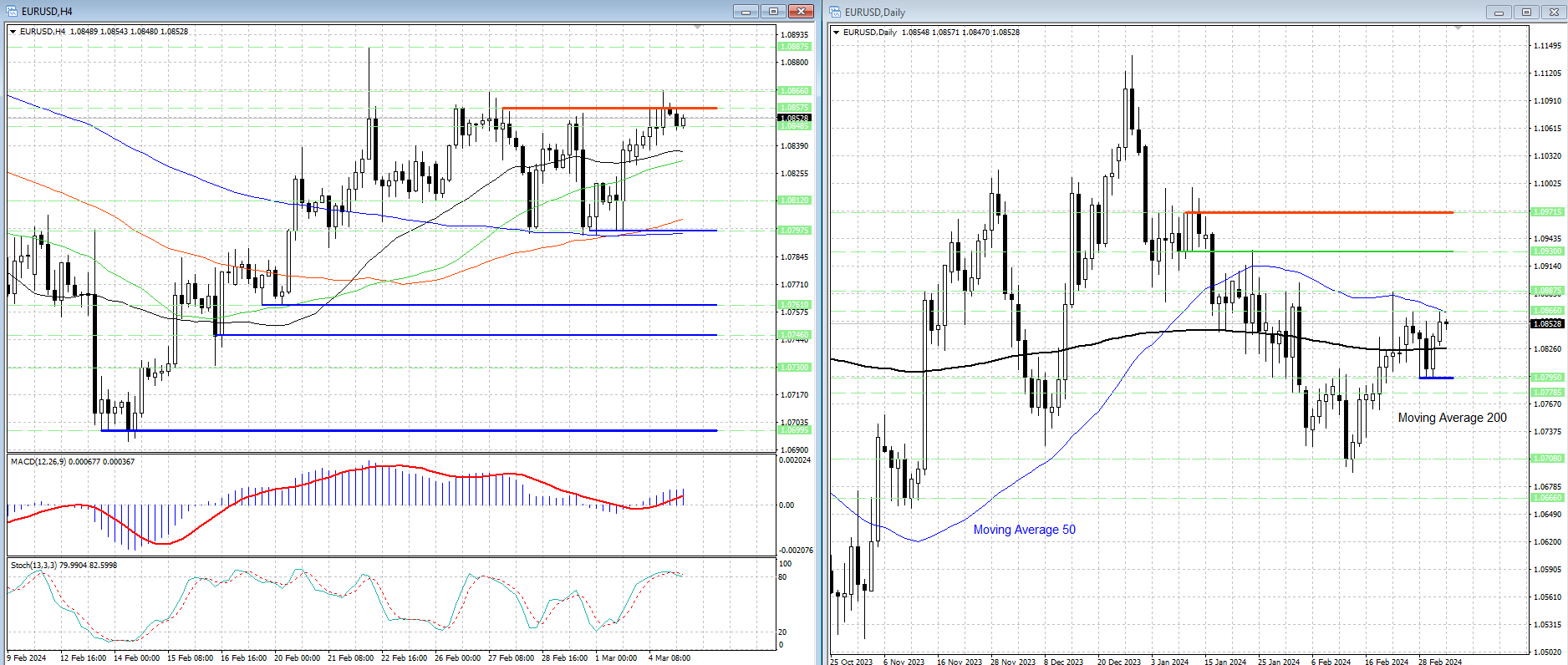
Task: Click the current price label 1.08528 in H4 chart
Action: click(x=794, y=118)
